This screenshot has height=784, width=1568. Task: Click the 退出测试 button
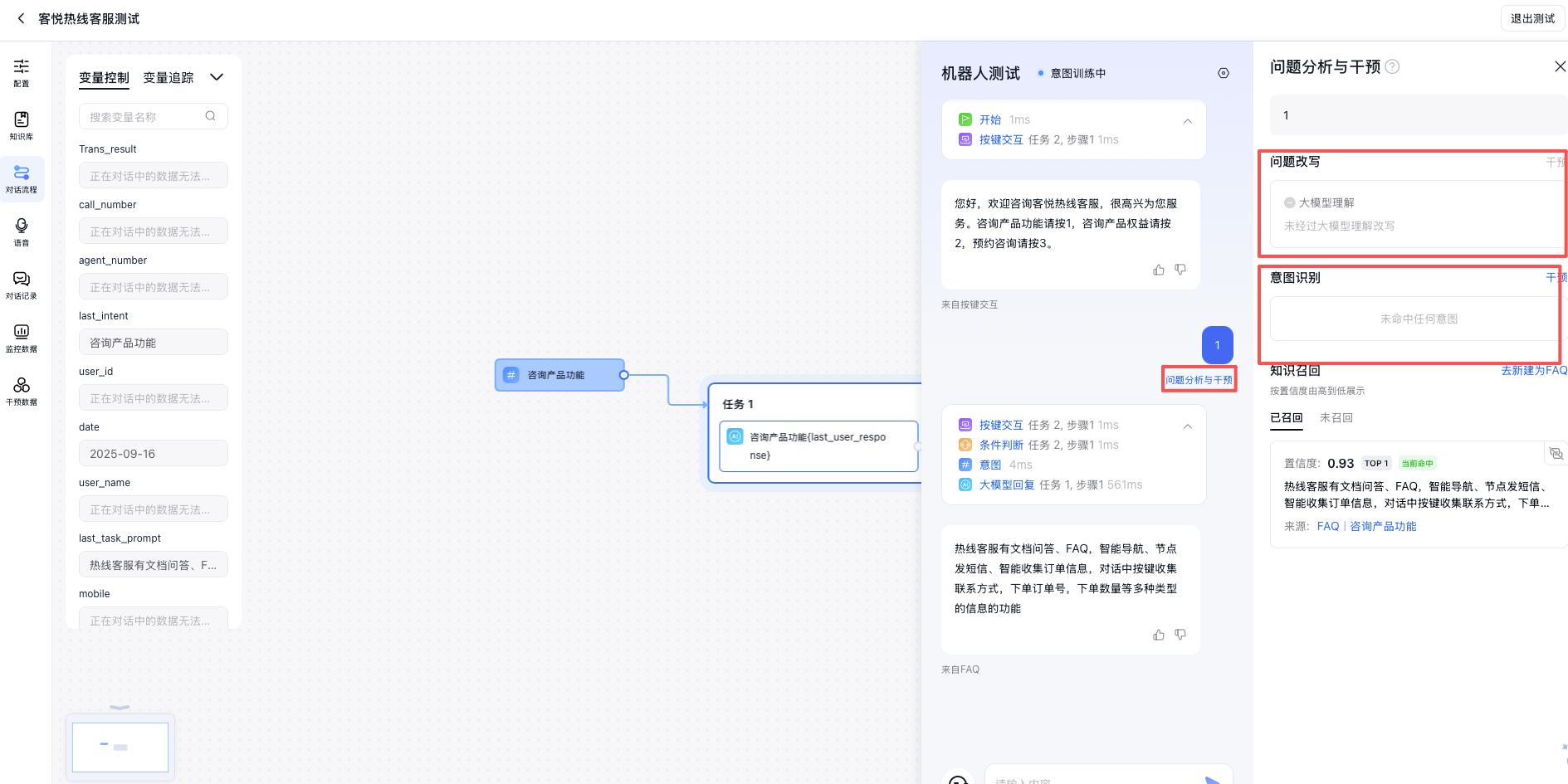pyautogui.click(x=1532, y=17)
